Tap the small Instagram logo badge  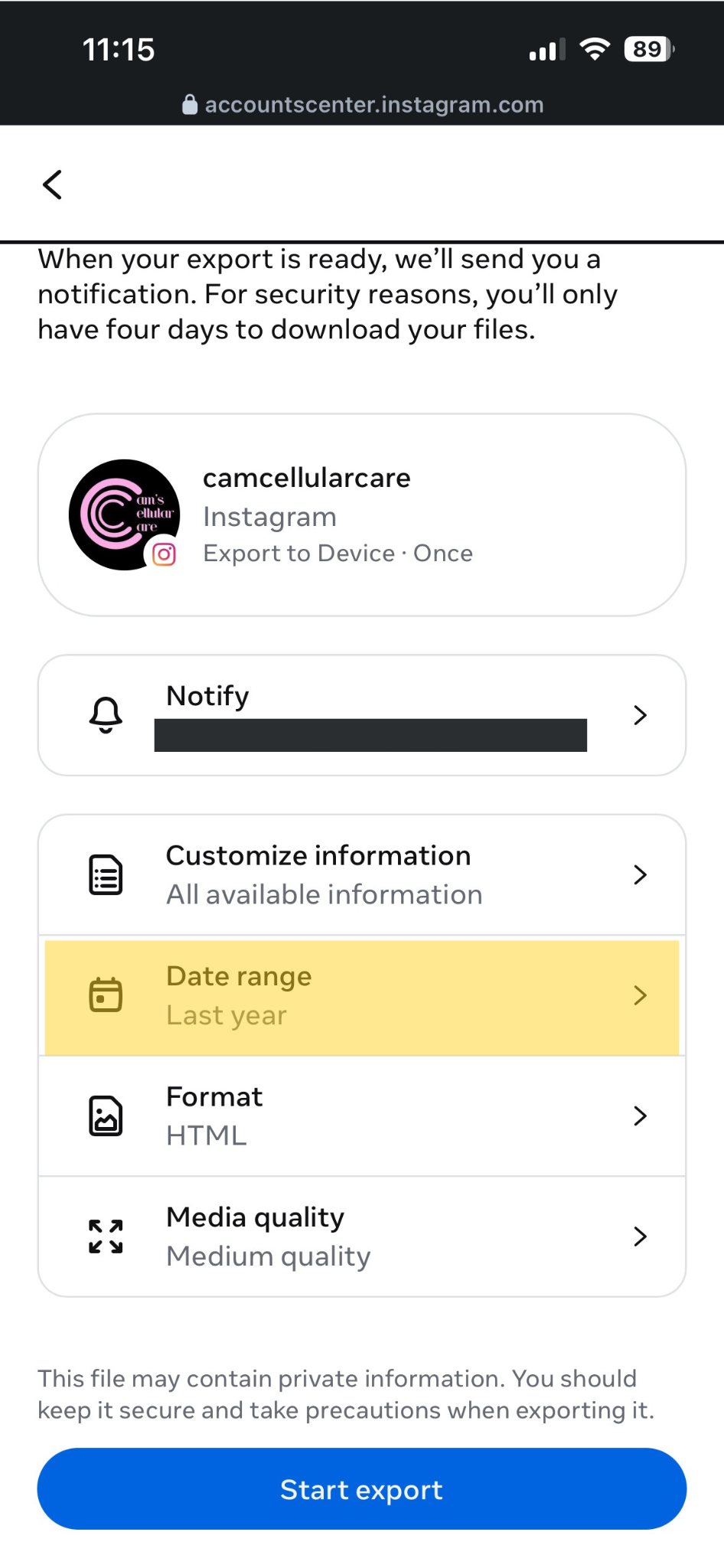(x=164, y=554)
